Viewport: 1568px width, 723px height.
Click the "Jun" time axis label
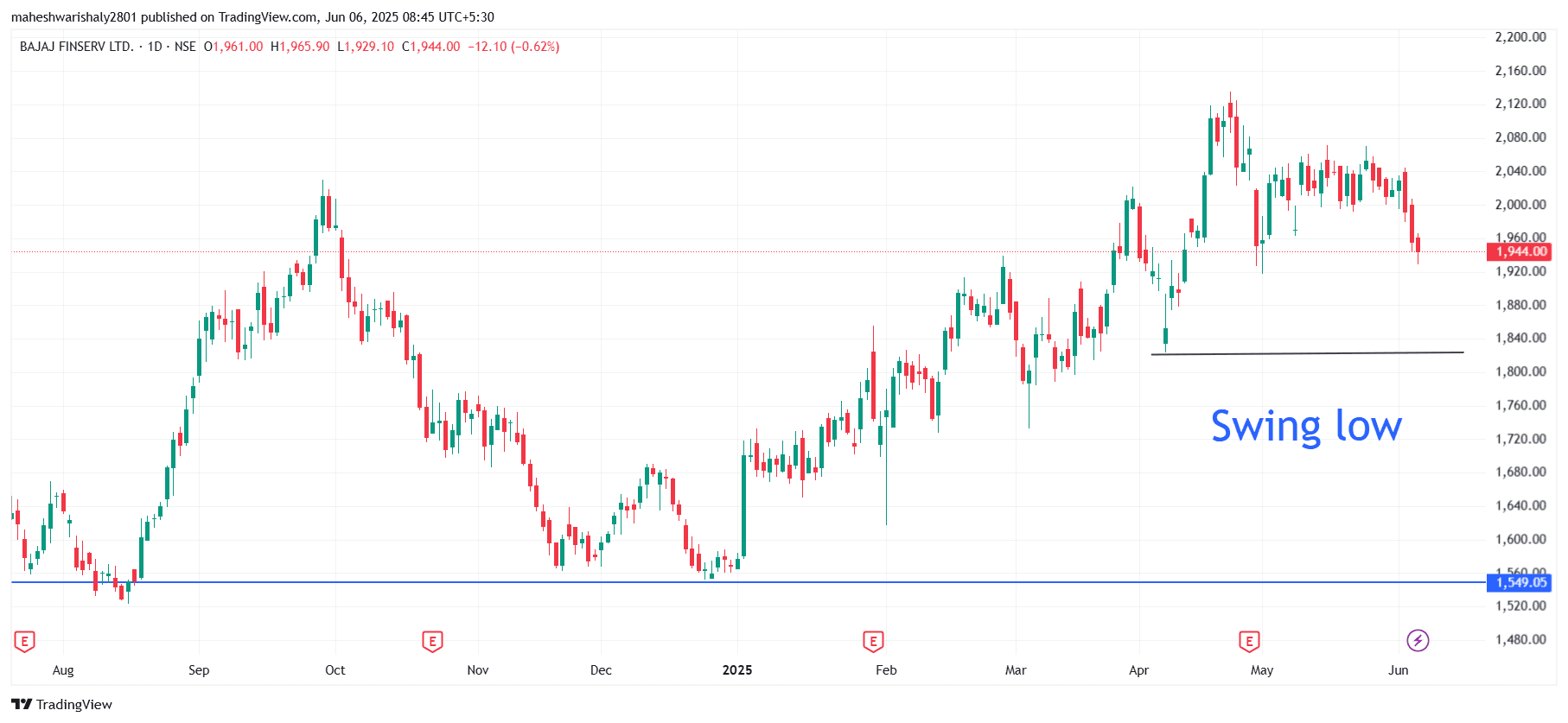click(x=1399, y=670)
